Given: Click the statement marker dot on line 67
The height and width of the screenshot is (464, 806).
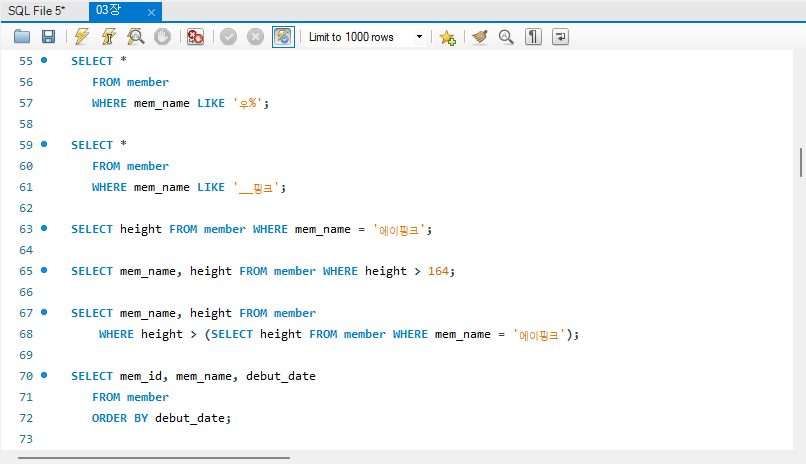Looking at the screenshot, I should pos(44,312).
